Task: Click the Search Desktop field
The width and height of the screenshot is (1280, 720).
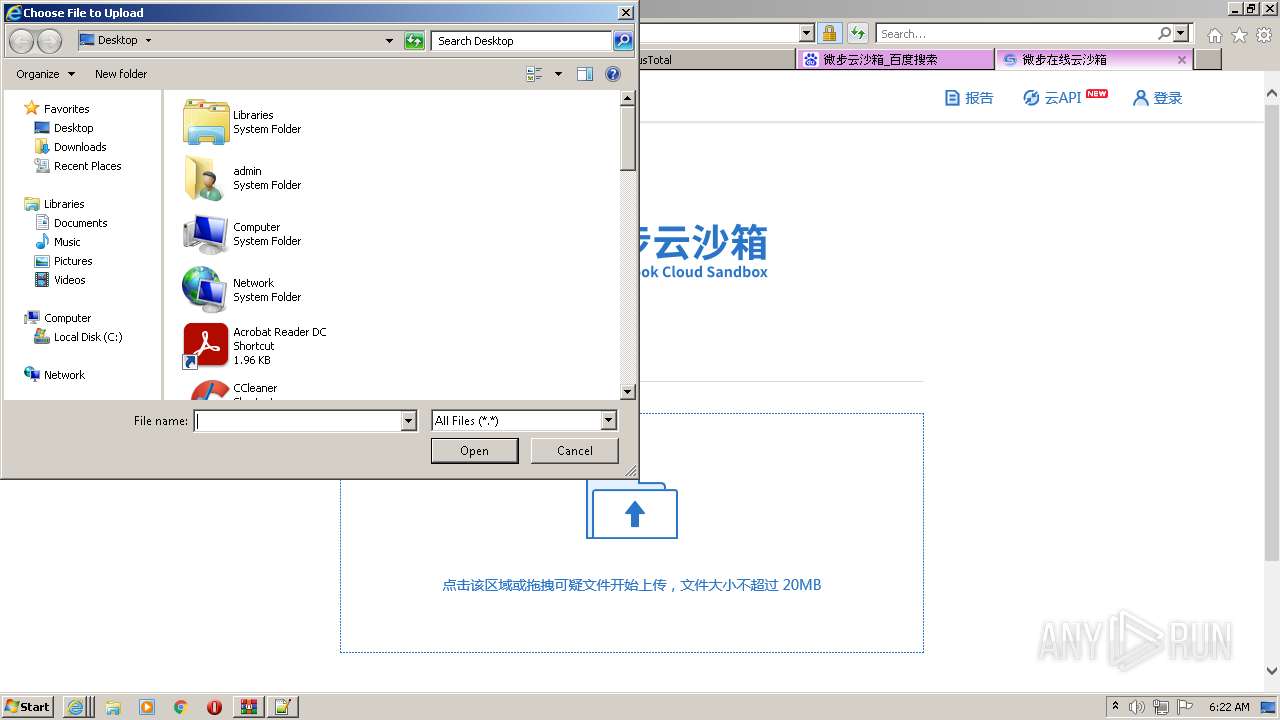Action: [522, 41]
